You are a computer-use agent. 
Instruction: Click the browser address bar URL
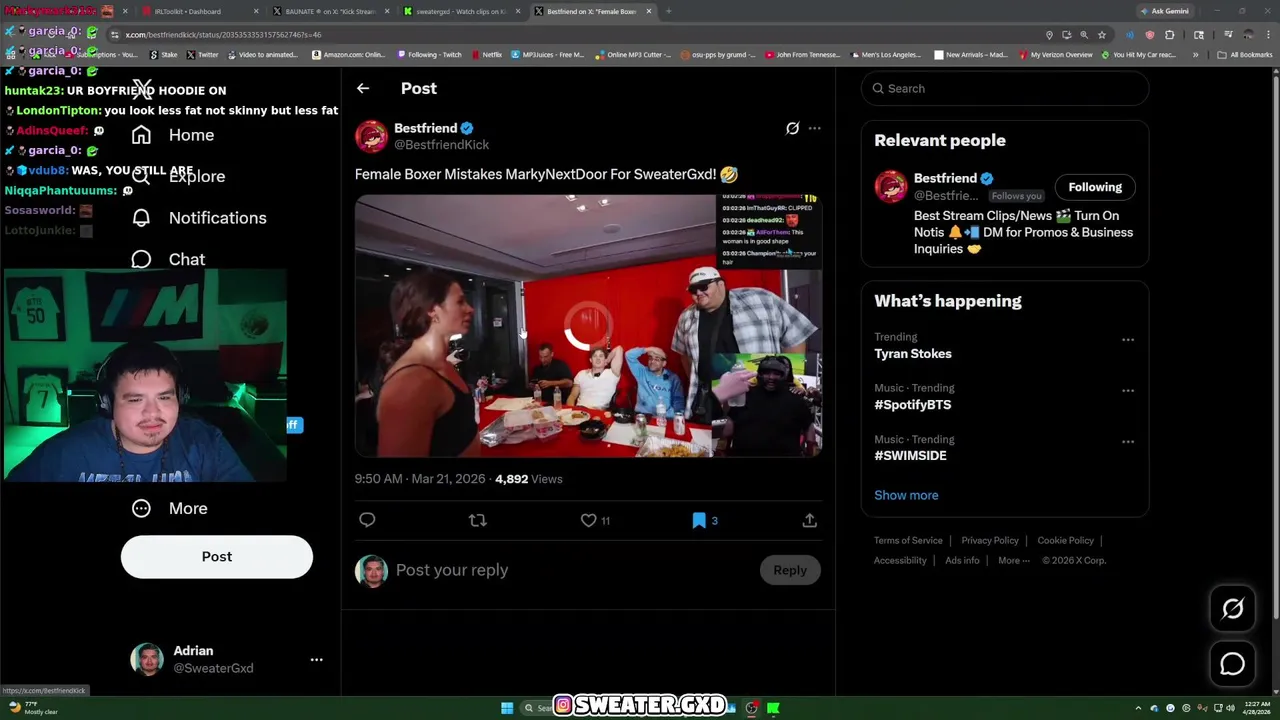click(222, 35)
